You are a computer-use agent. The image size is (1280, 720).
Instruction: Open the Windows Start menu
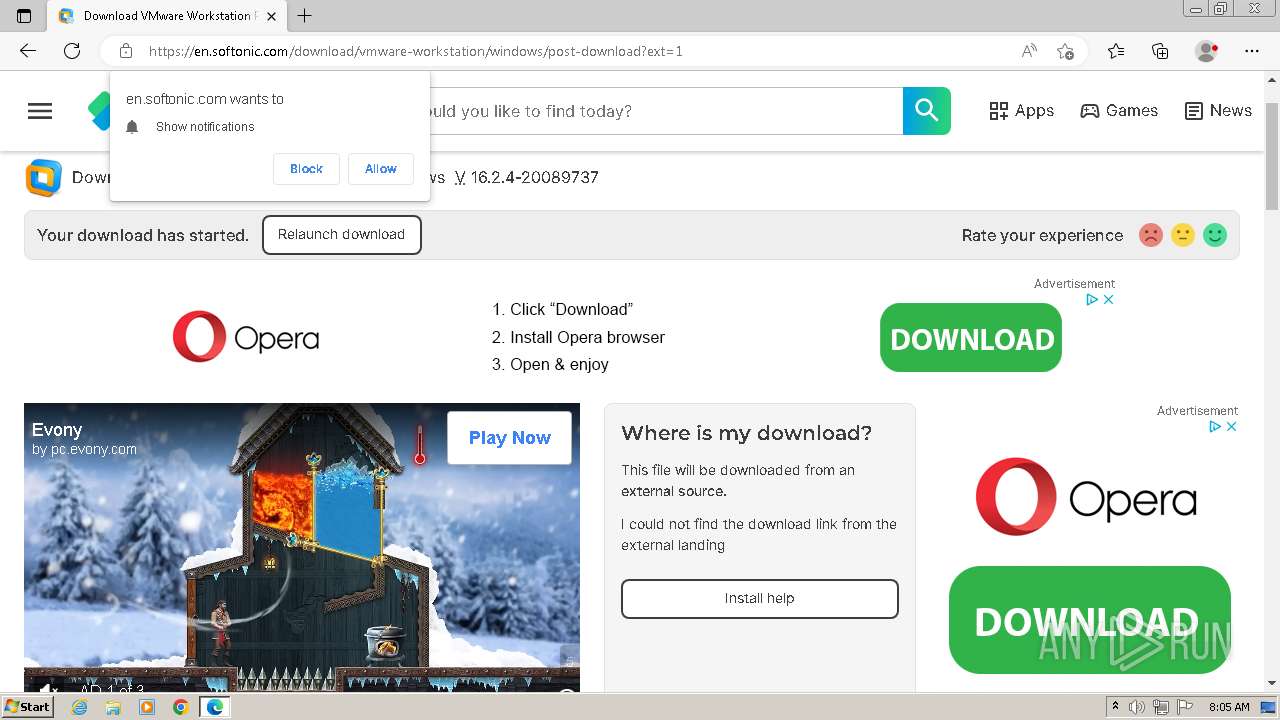pyautogui.click(x=27, y=707)
